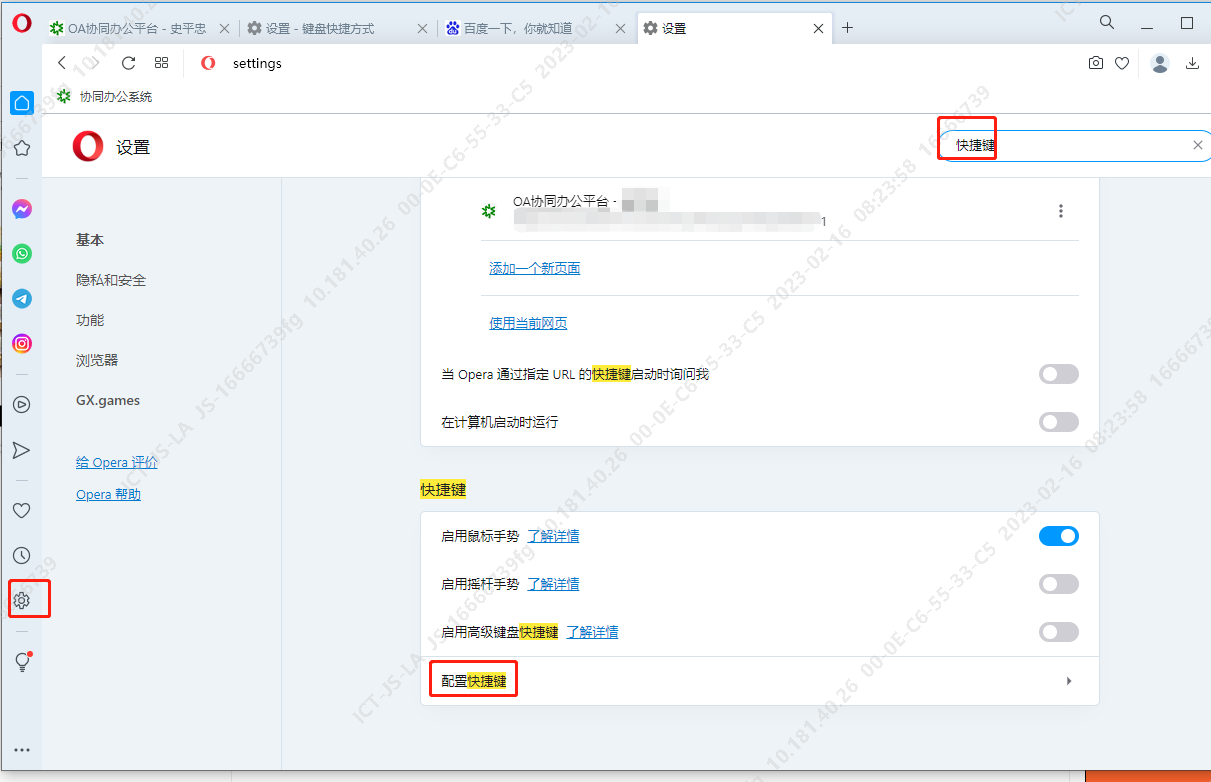
Task: Open WhatsApp in the sidebar
Action: point(21,254)
